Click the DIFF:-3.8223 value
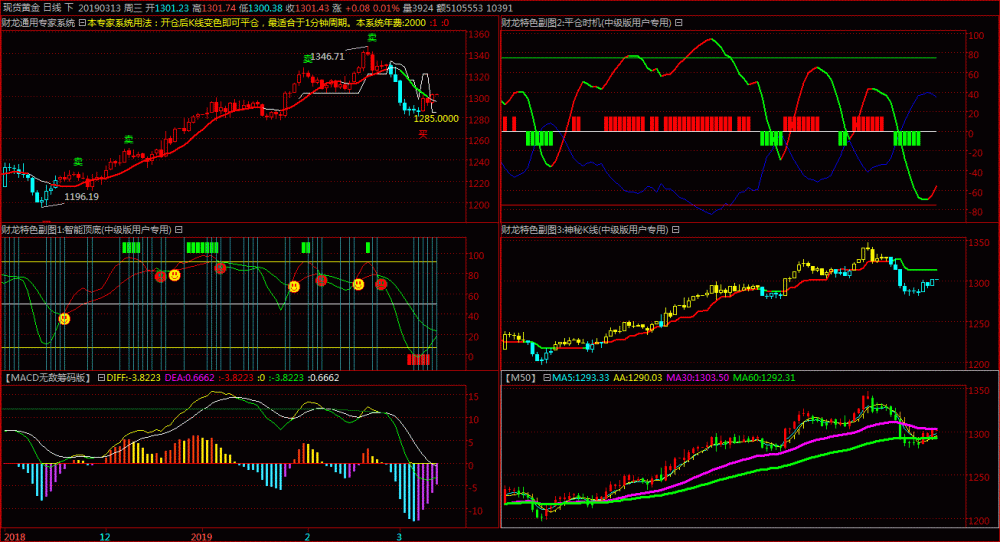The image size is (1000, 542). point(133,377)
